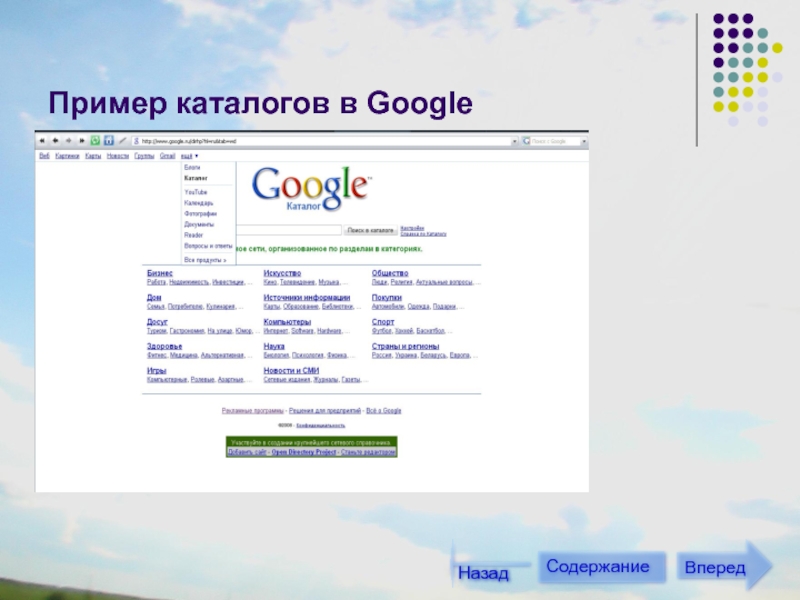Click the green reload icon in browser toolbar
Image resolution: width=800 pixels, height=600 pixels.
(x=95, y=141)
